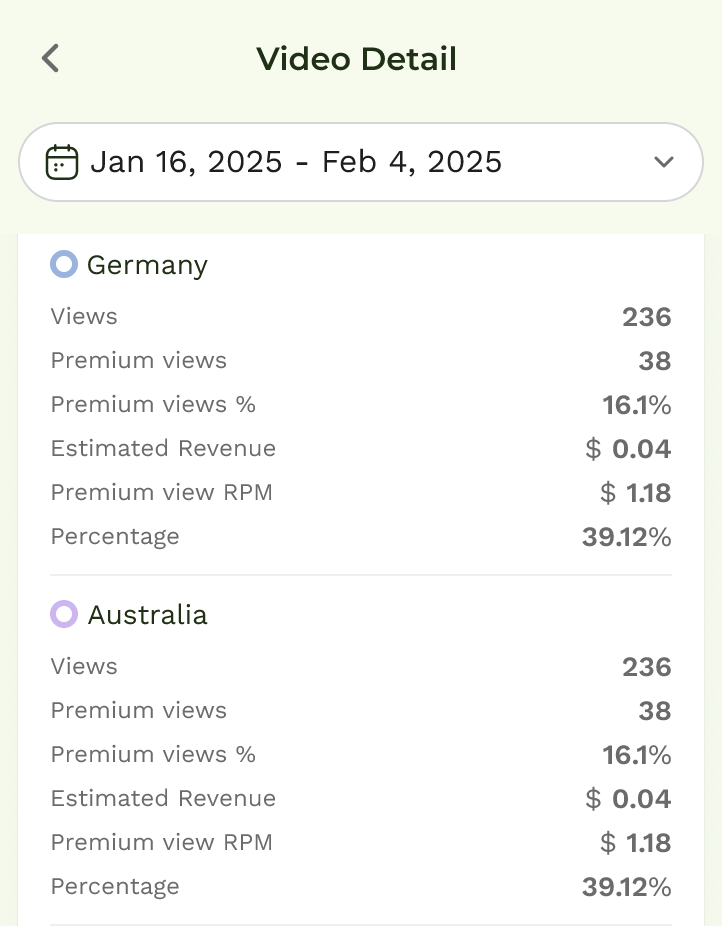The width and height of the screenshot is (722, 926).
Task: Click the blue circle marker beside Germany
Action: [x=64, y=265]
